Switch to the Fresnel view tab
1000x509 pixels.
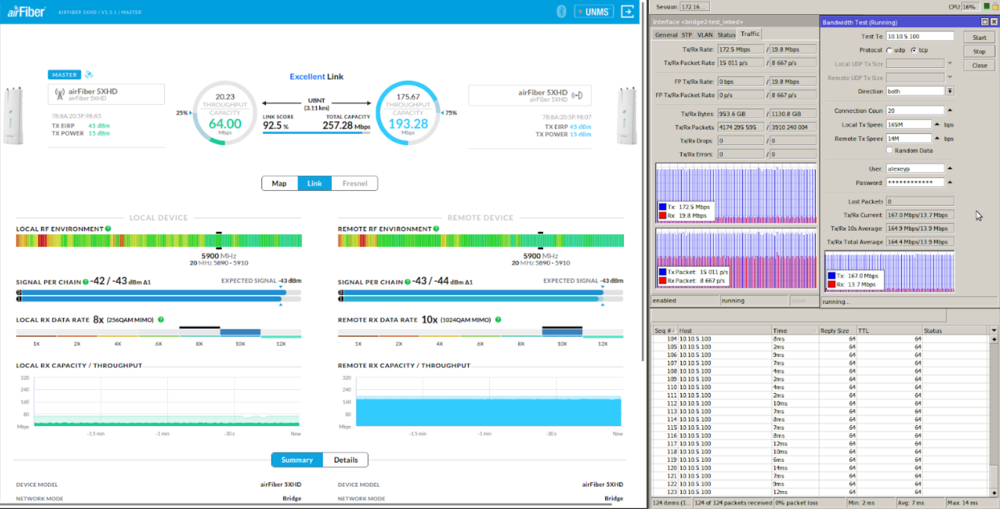point(354,184)
